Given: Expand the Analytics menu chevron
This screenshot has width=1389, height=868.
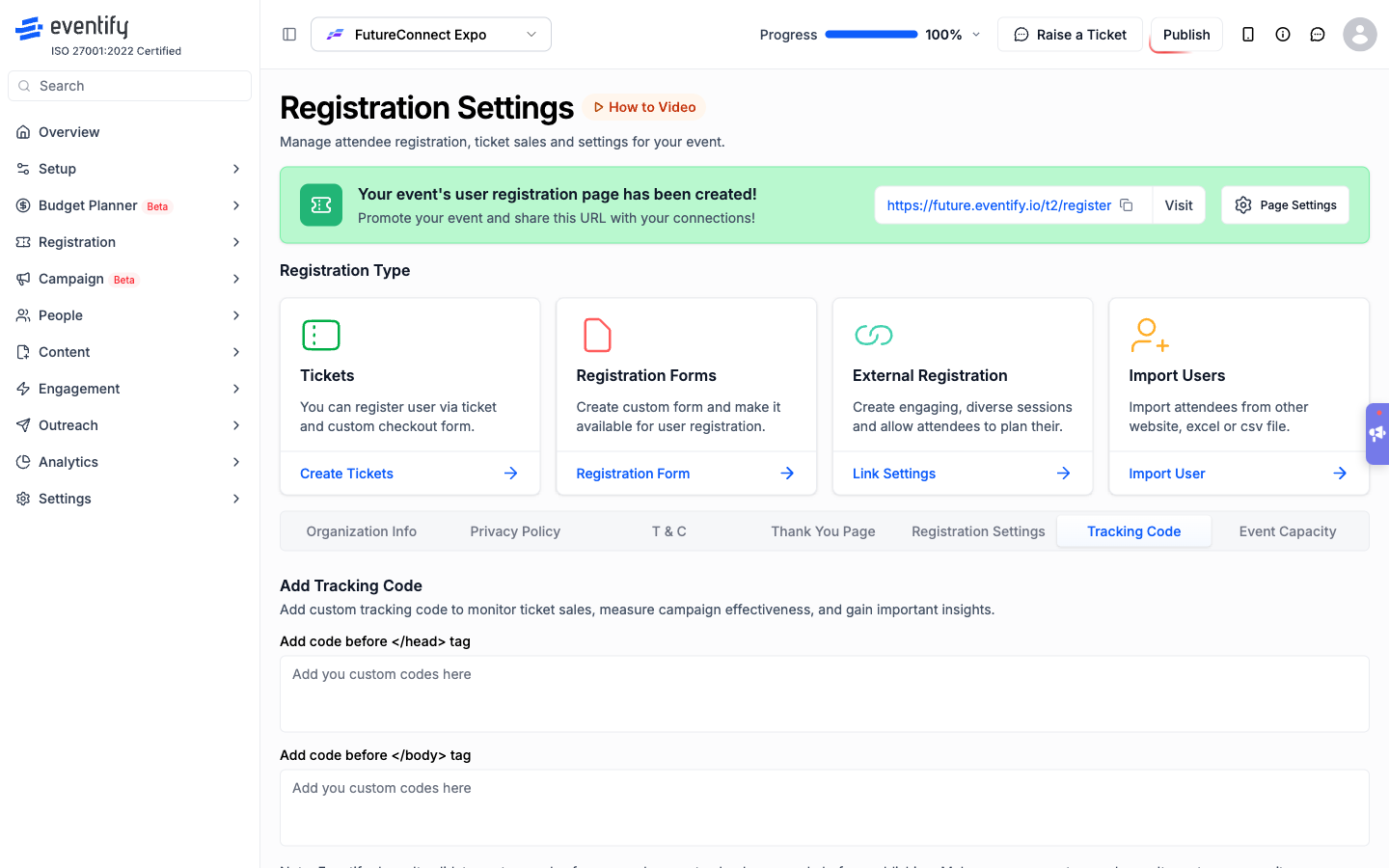Looking at the screenshot, I should coord(236,462).
